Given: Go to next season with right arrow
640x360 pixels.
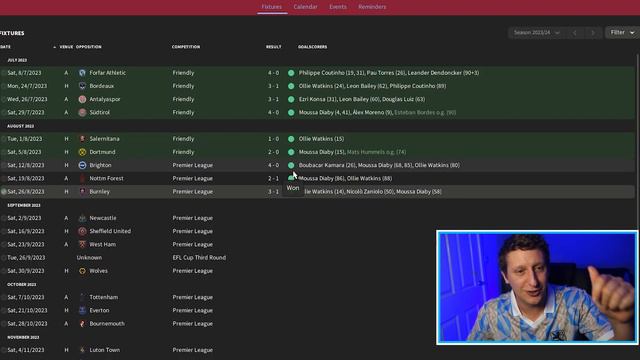Looking at the screenshot, I should point(593,33).
